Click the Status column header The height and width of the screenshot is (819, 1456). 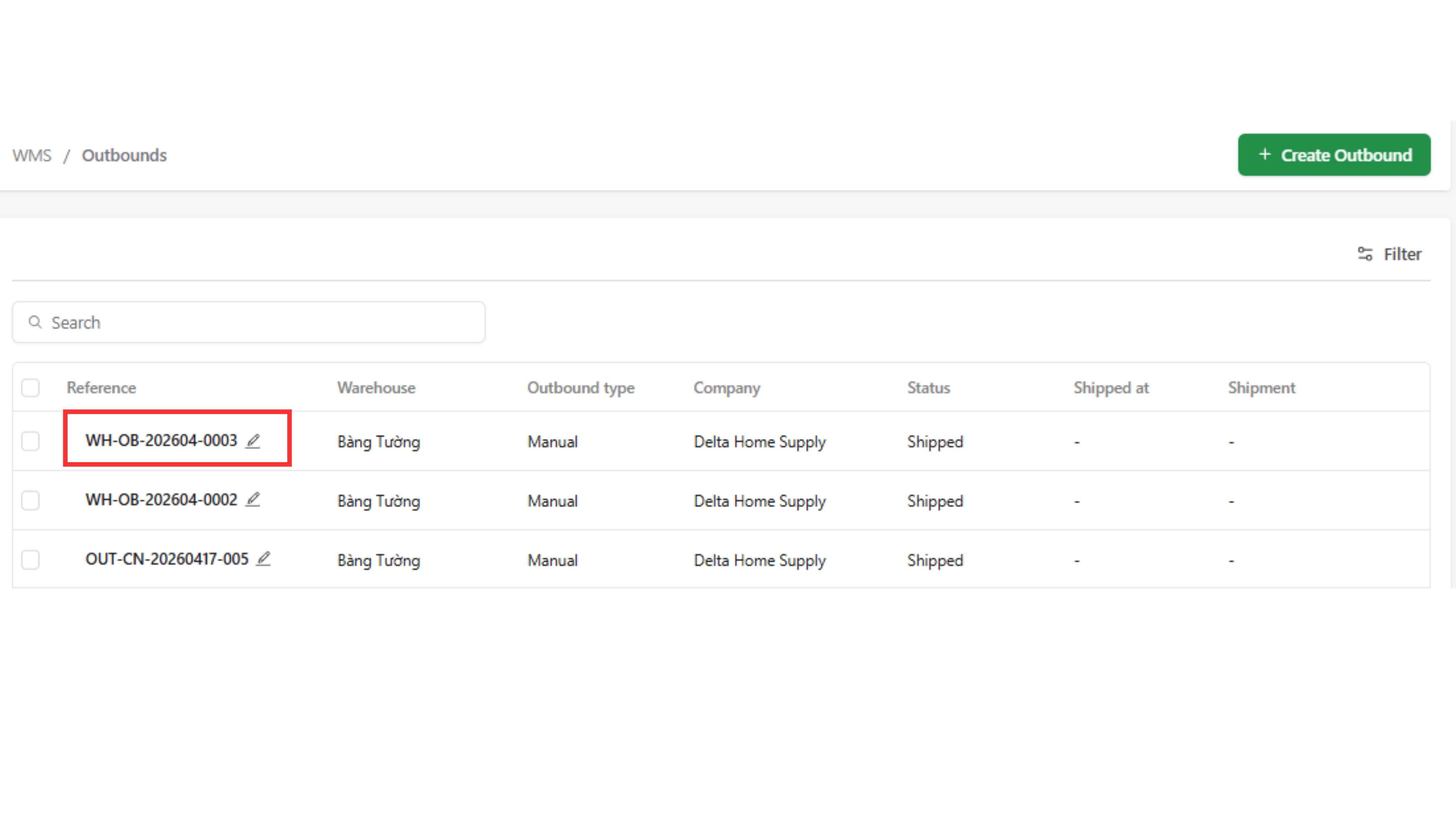(x=928, y=388)
